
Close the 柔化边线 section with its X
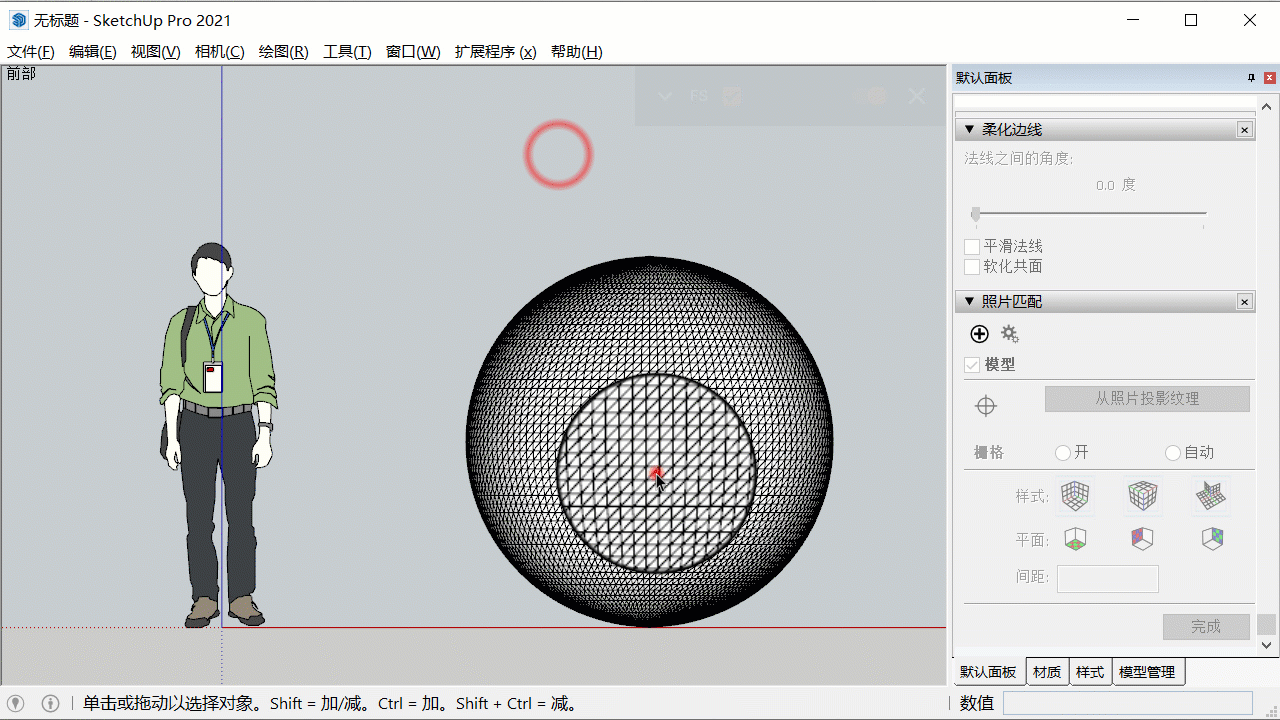coord(1245,130)
